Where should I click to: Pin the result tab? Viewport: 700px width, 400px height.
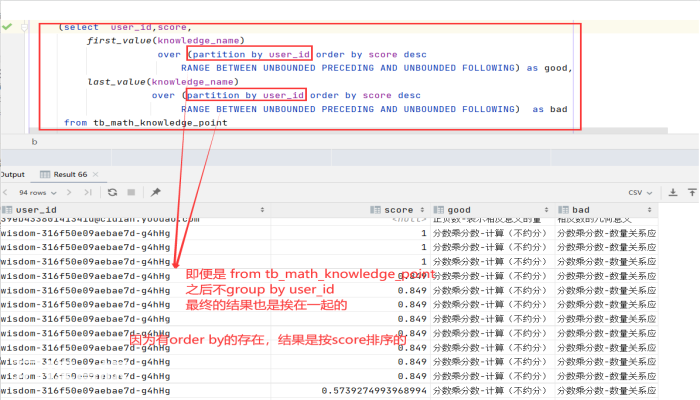pos(155,192)
